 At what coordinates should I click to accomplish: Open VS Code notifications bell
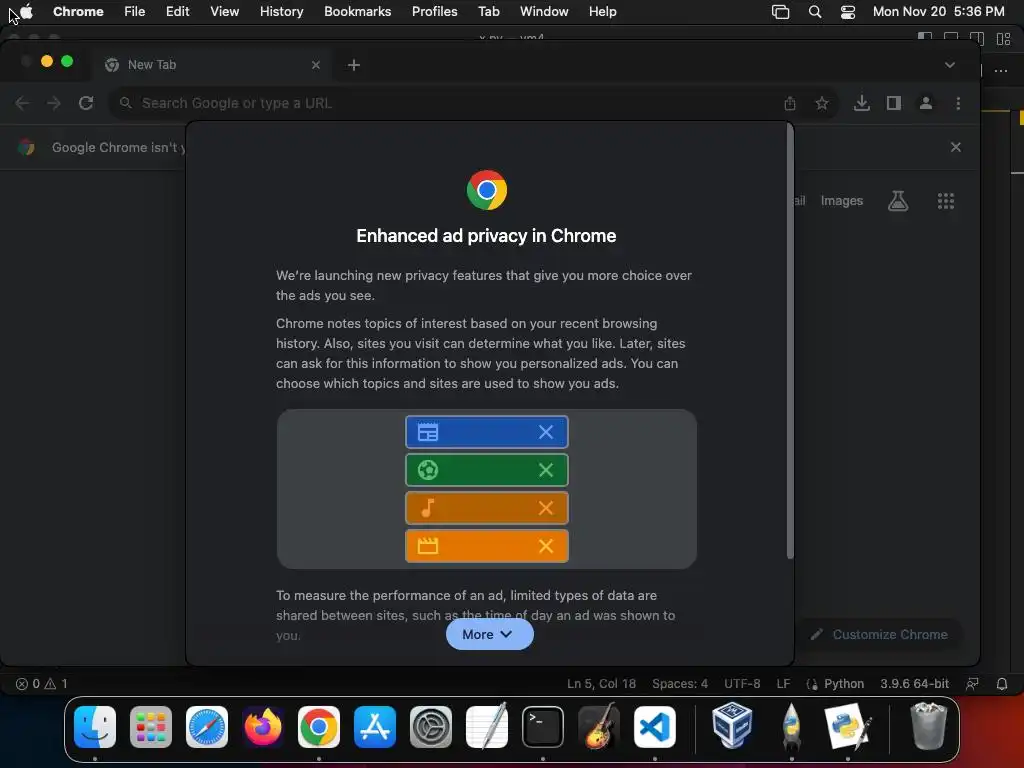tap(1002, 684)
